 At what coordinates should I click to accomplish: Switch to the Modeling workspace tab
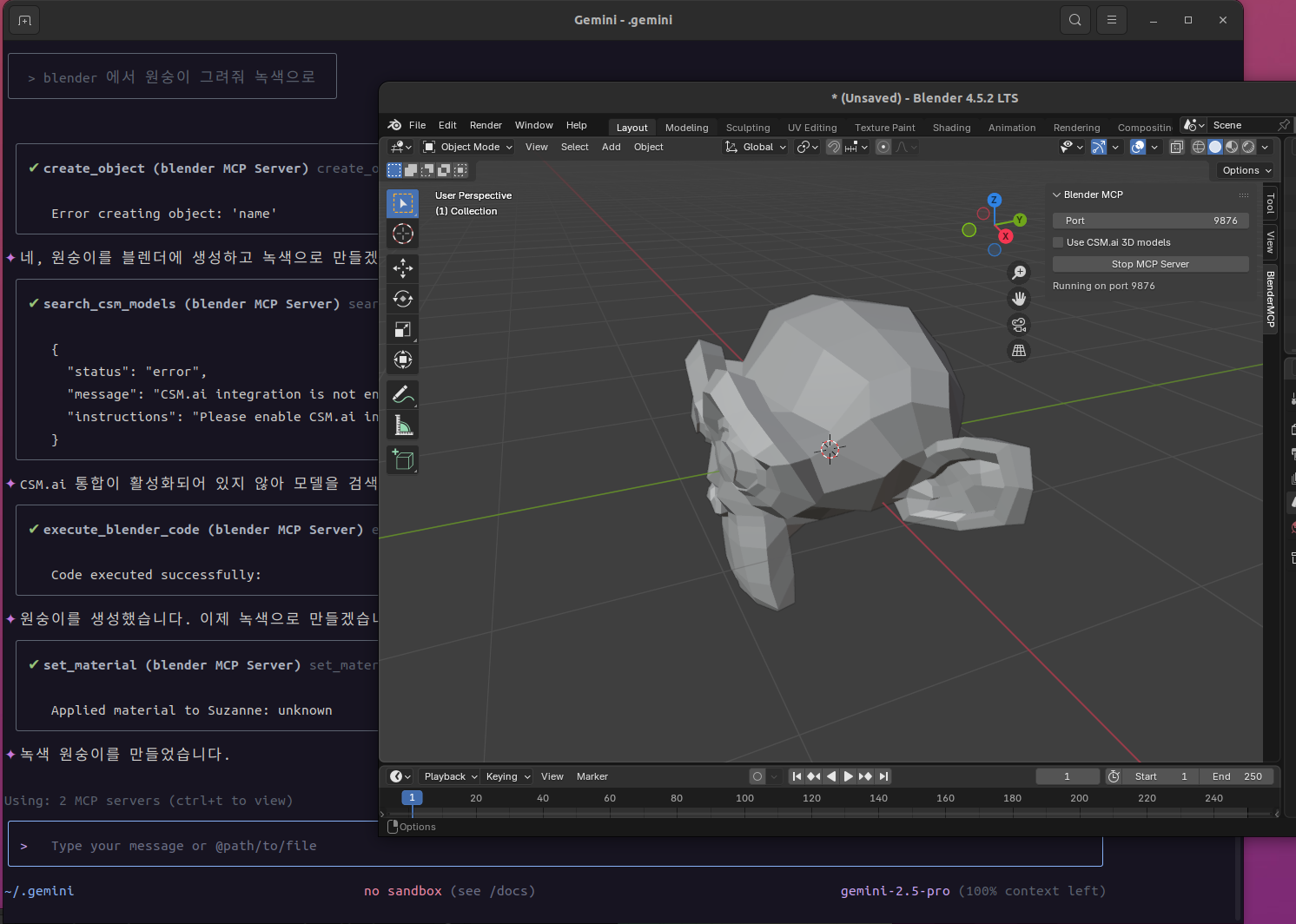click(x=686, y=128)
